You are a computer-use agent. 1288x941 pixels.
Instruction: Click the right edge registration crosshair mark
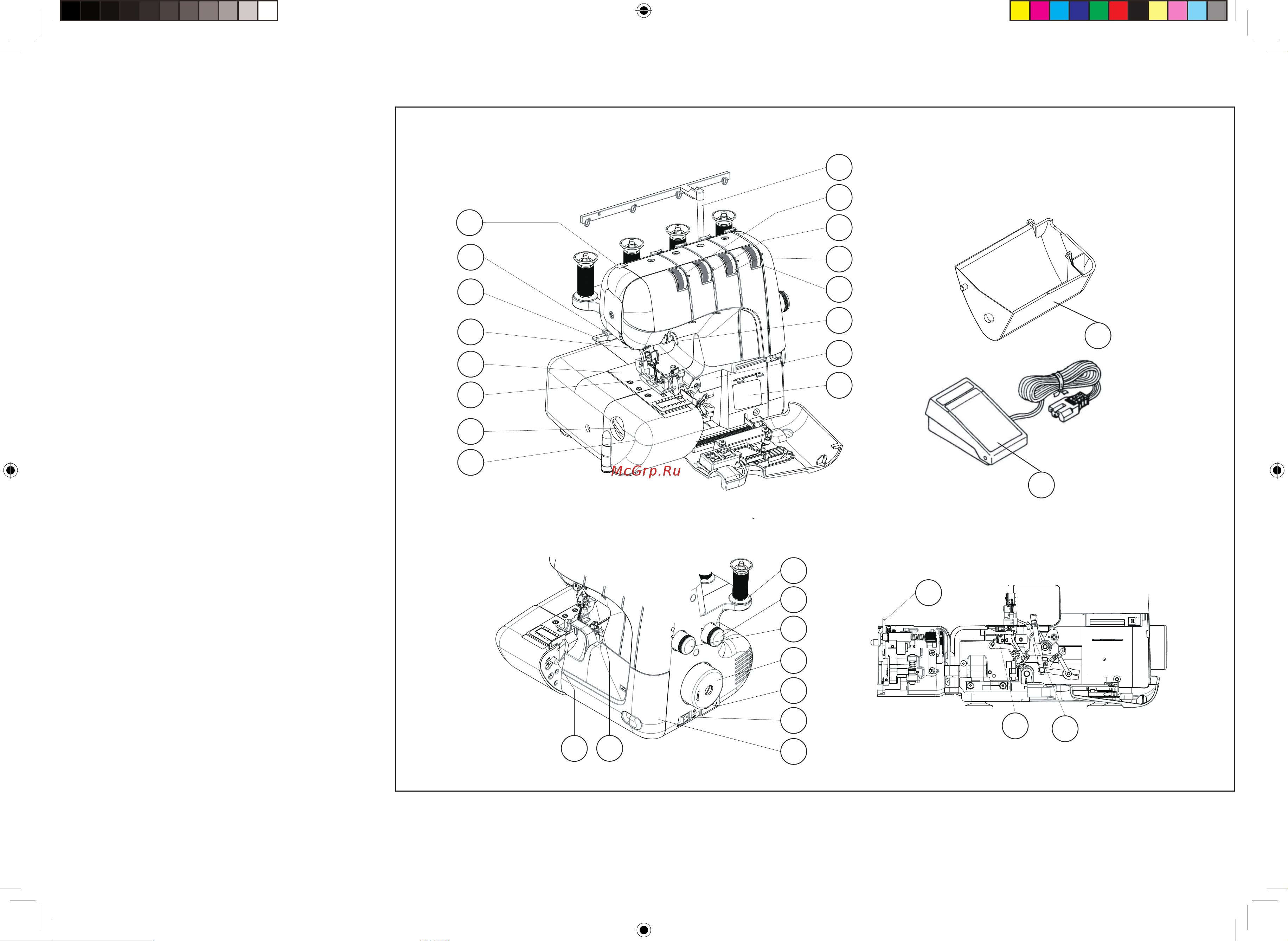[1277, 470]
